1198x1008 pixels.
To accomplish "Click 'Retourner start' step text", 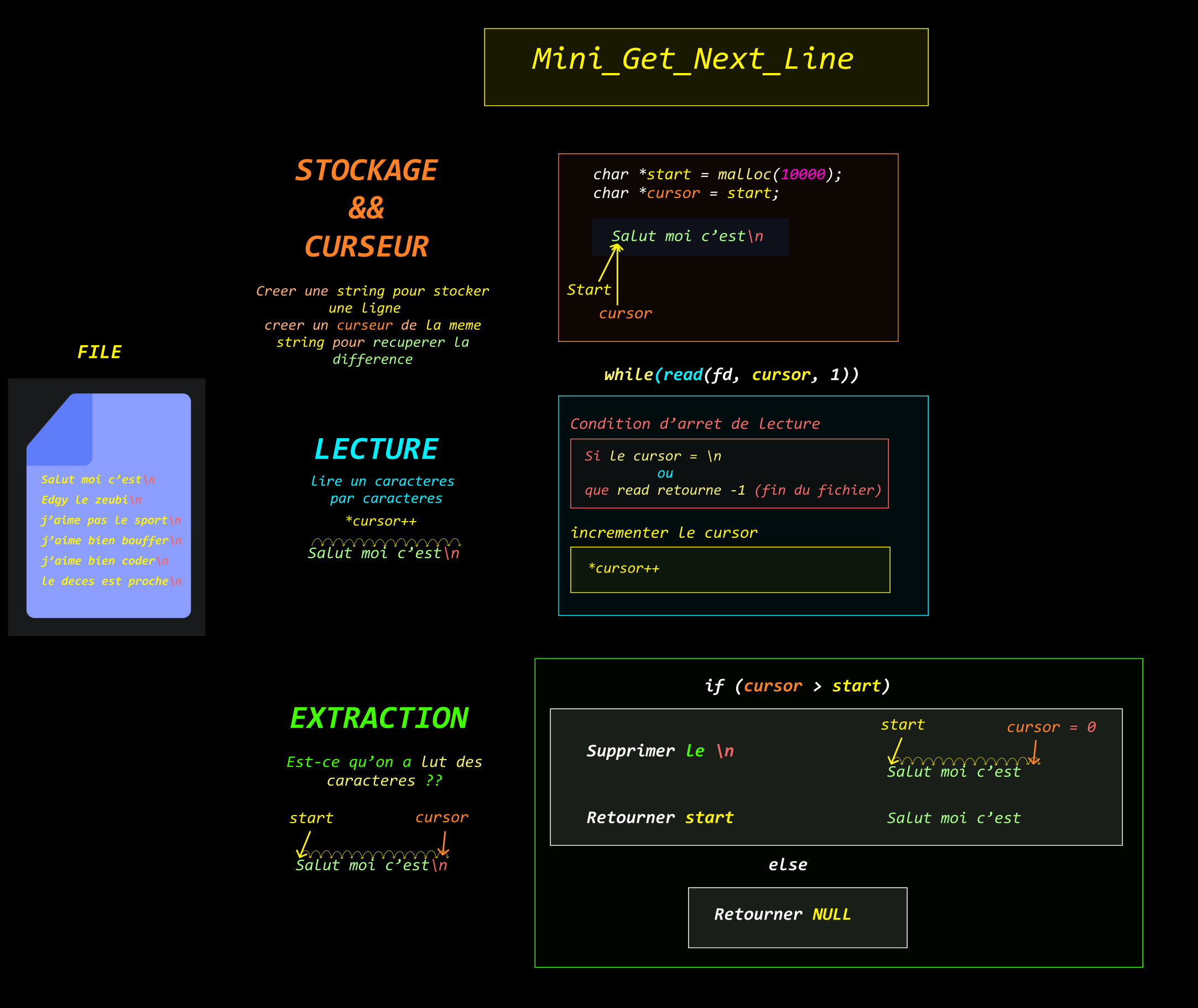I will (x=660, y=818).
